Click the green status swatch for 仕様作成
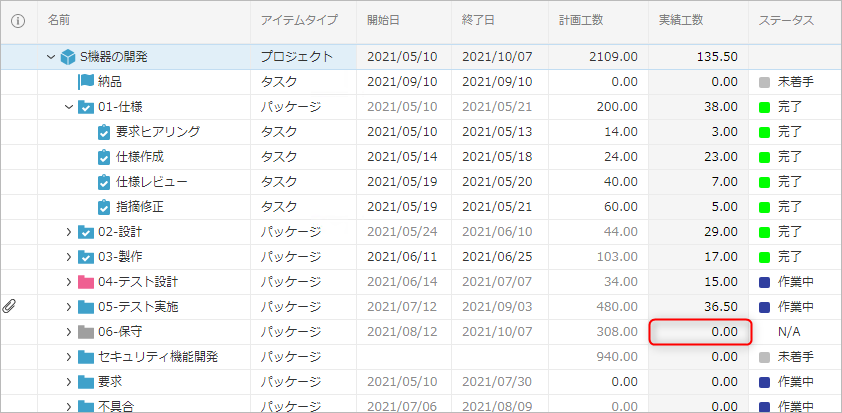This screenshot has width=842, height=413. [765, 157]
